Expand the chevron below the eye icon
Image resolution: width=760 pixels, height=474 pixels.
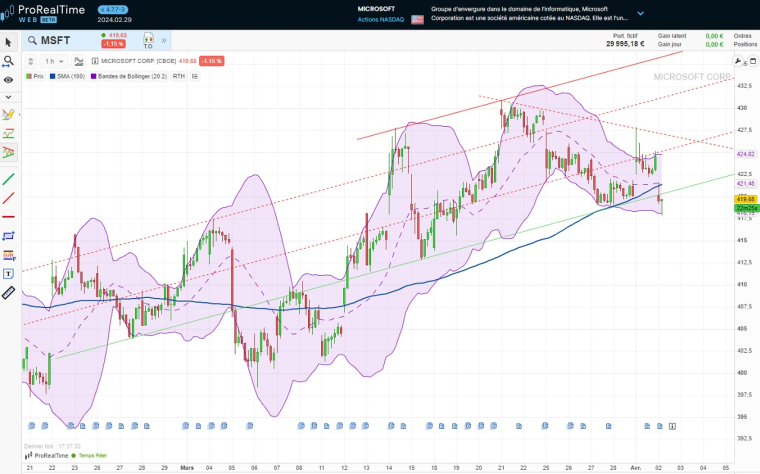click(x=9, y=96)
